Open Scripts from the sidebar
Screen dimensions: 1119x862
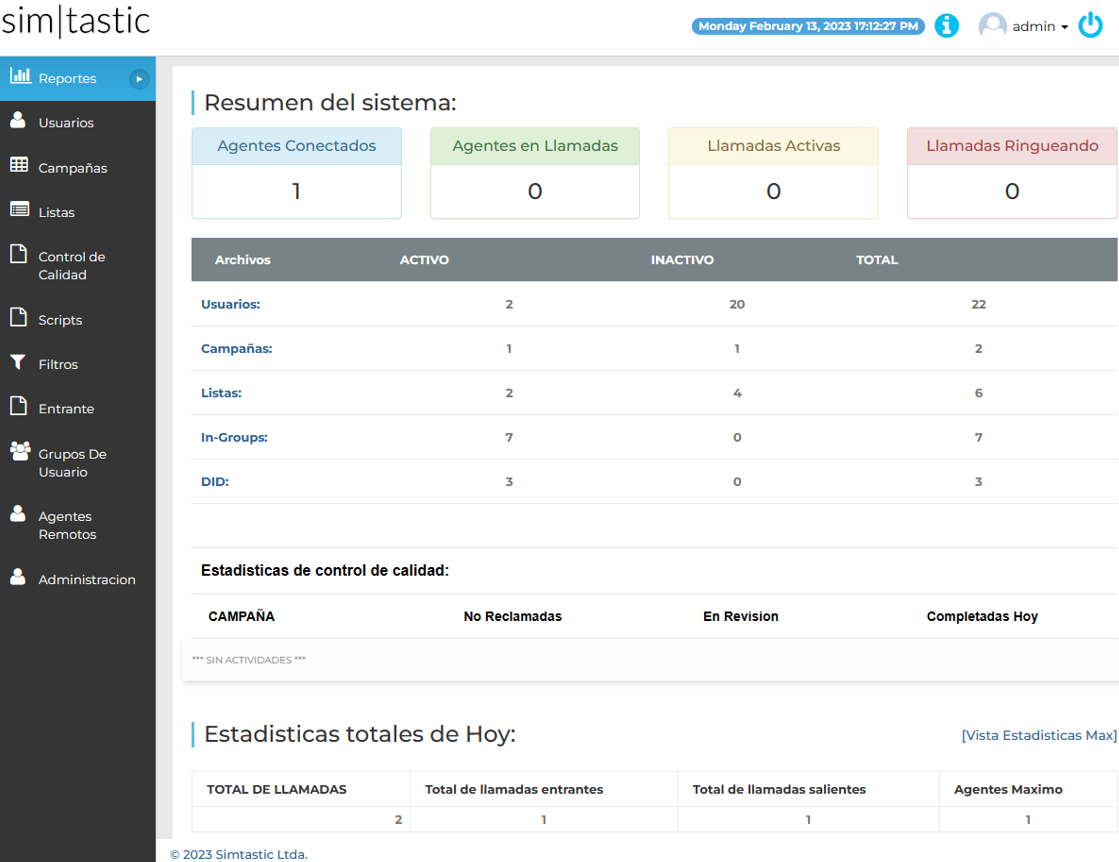[x=78, y=320]
